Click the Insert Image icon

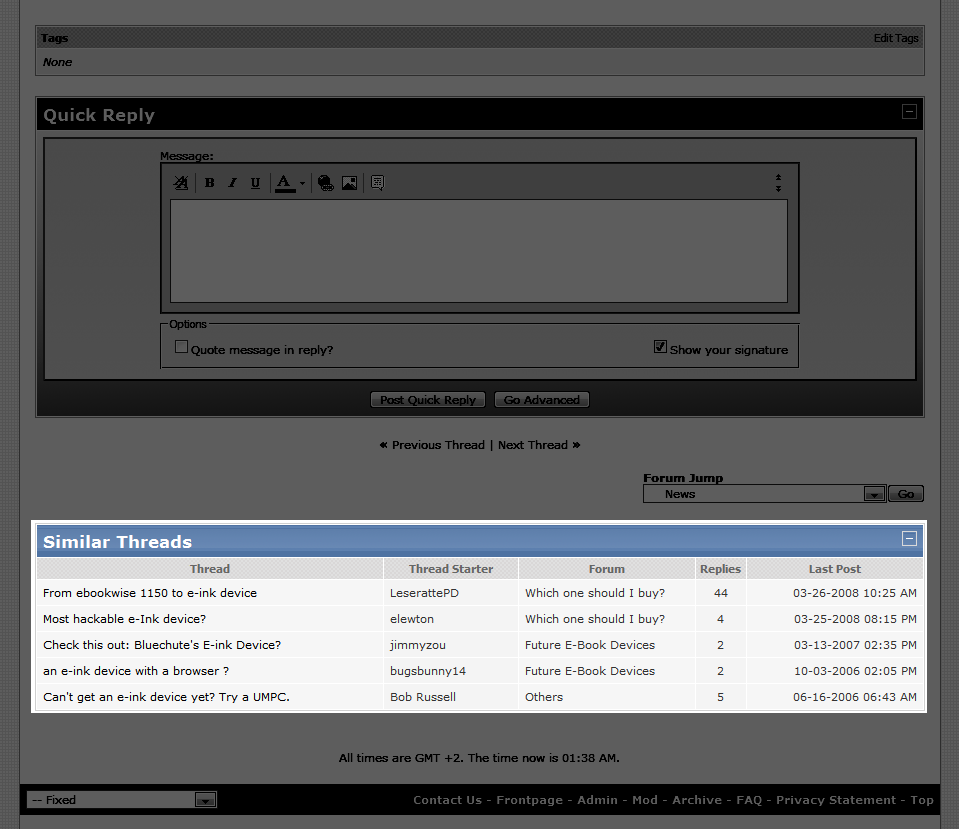click(x=349, y=183)
